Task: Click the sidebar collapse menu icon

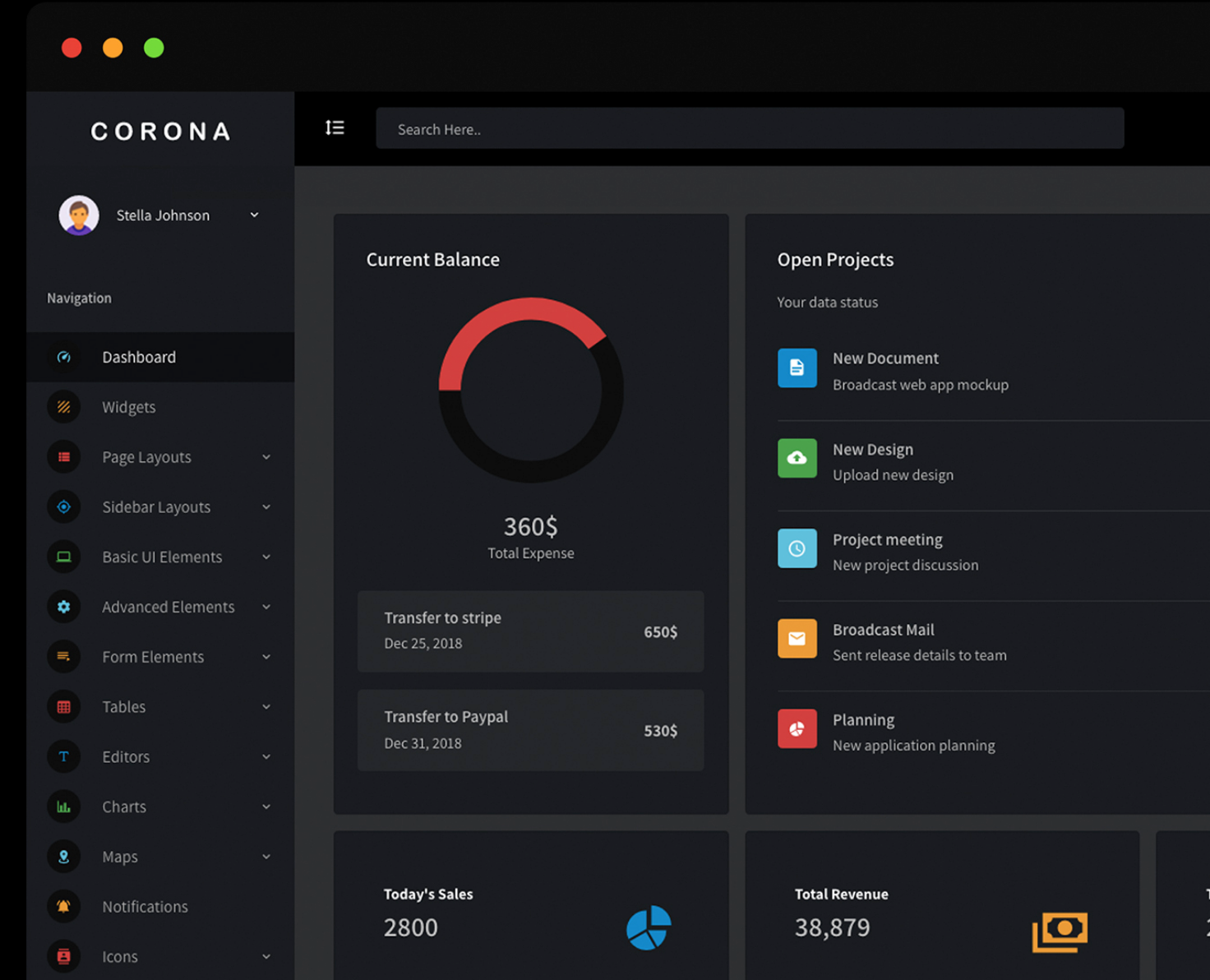Action: coord(335,127)
